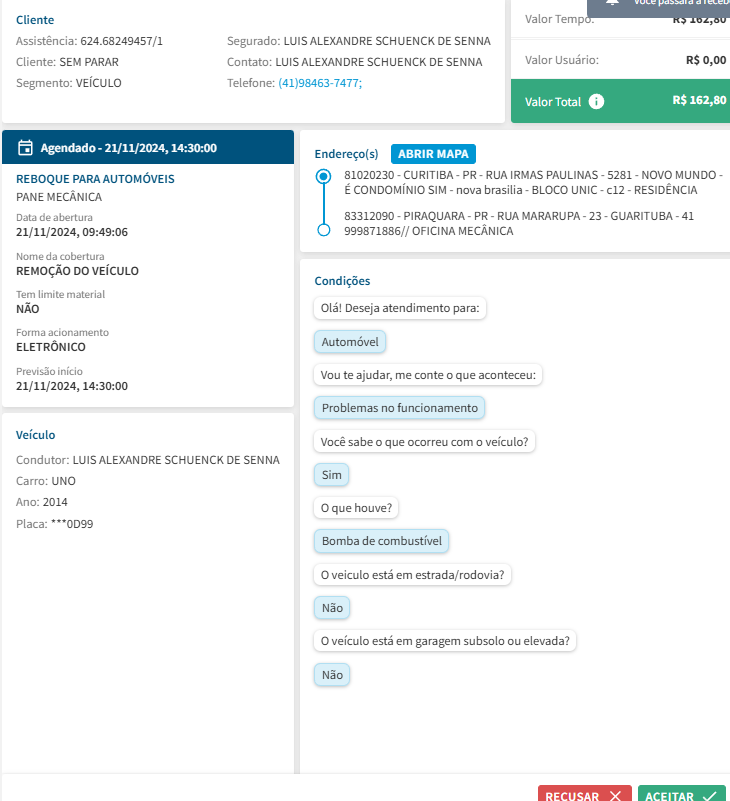The height and width of the screenshot is (801, 730).
Task: Accept the service with the ACEITAR button
Action: (x=681, y=795)
